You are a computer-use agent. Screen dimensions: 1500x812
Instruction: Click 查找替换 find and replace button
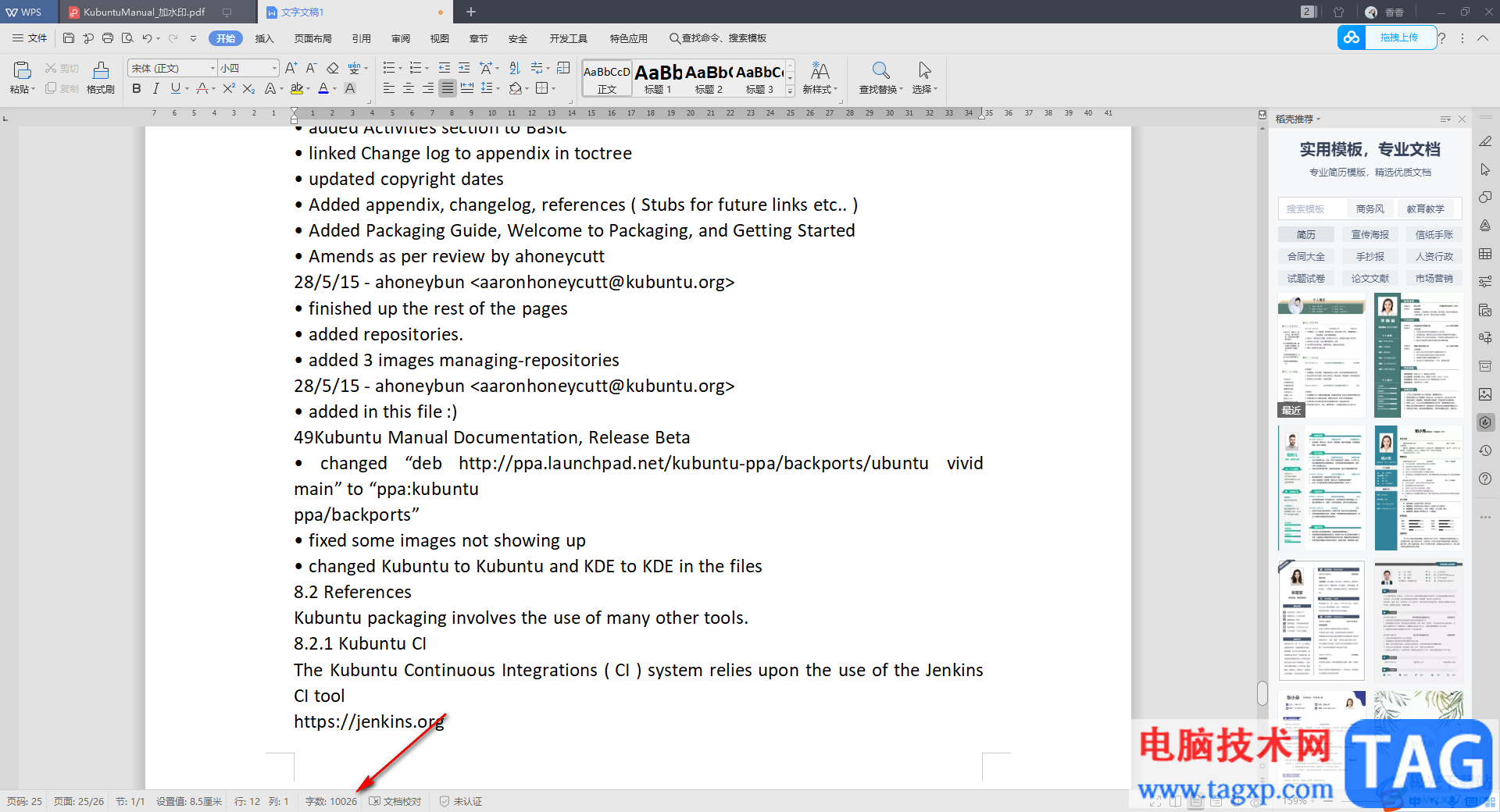pos(880,78)
